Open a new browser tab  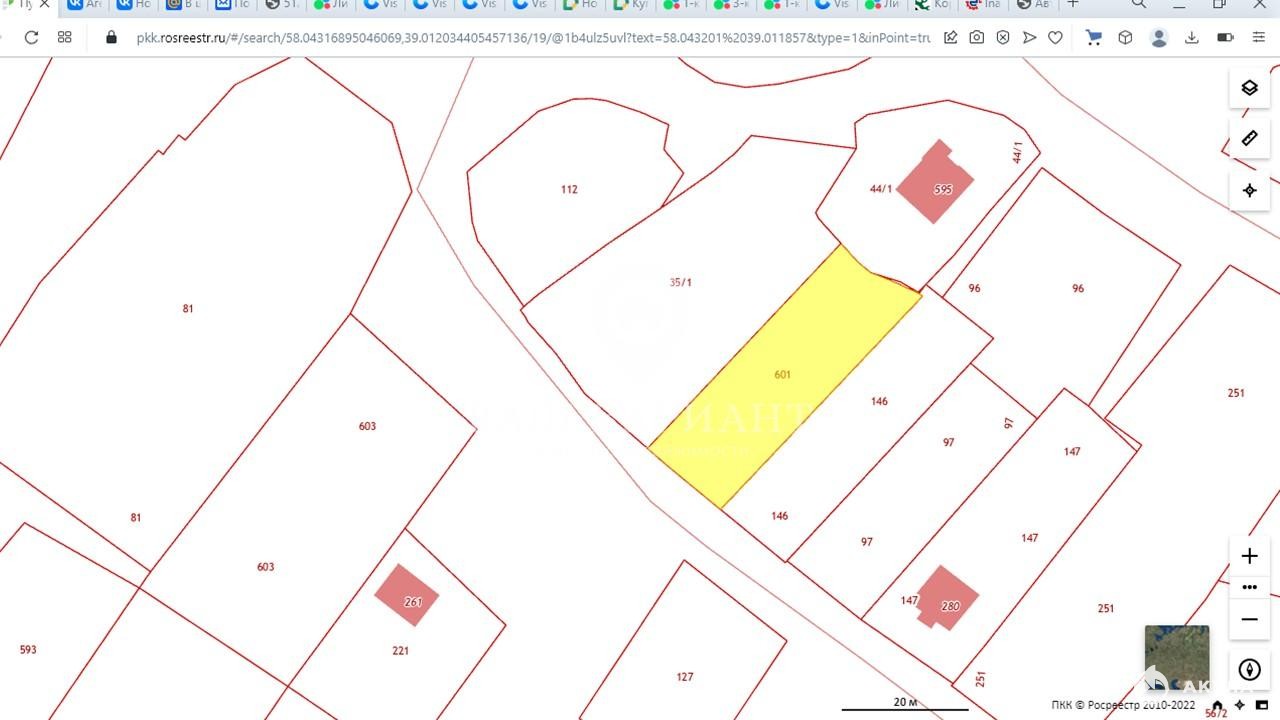point(1073,5)
